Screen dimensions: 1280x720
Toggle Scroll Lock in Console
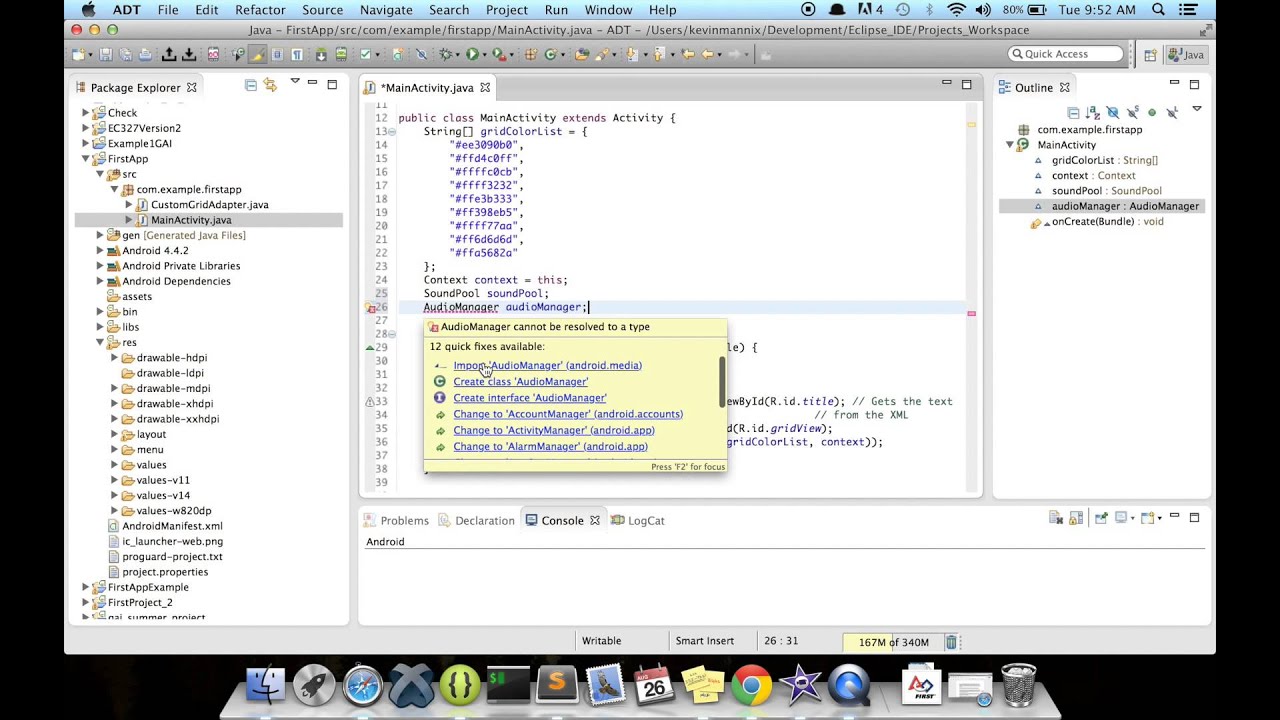point(1076,518)
